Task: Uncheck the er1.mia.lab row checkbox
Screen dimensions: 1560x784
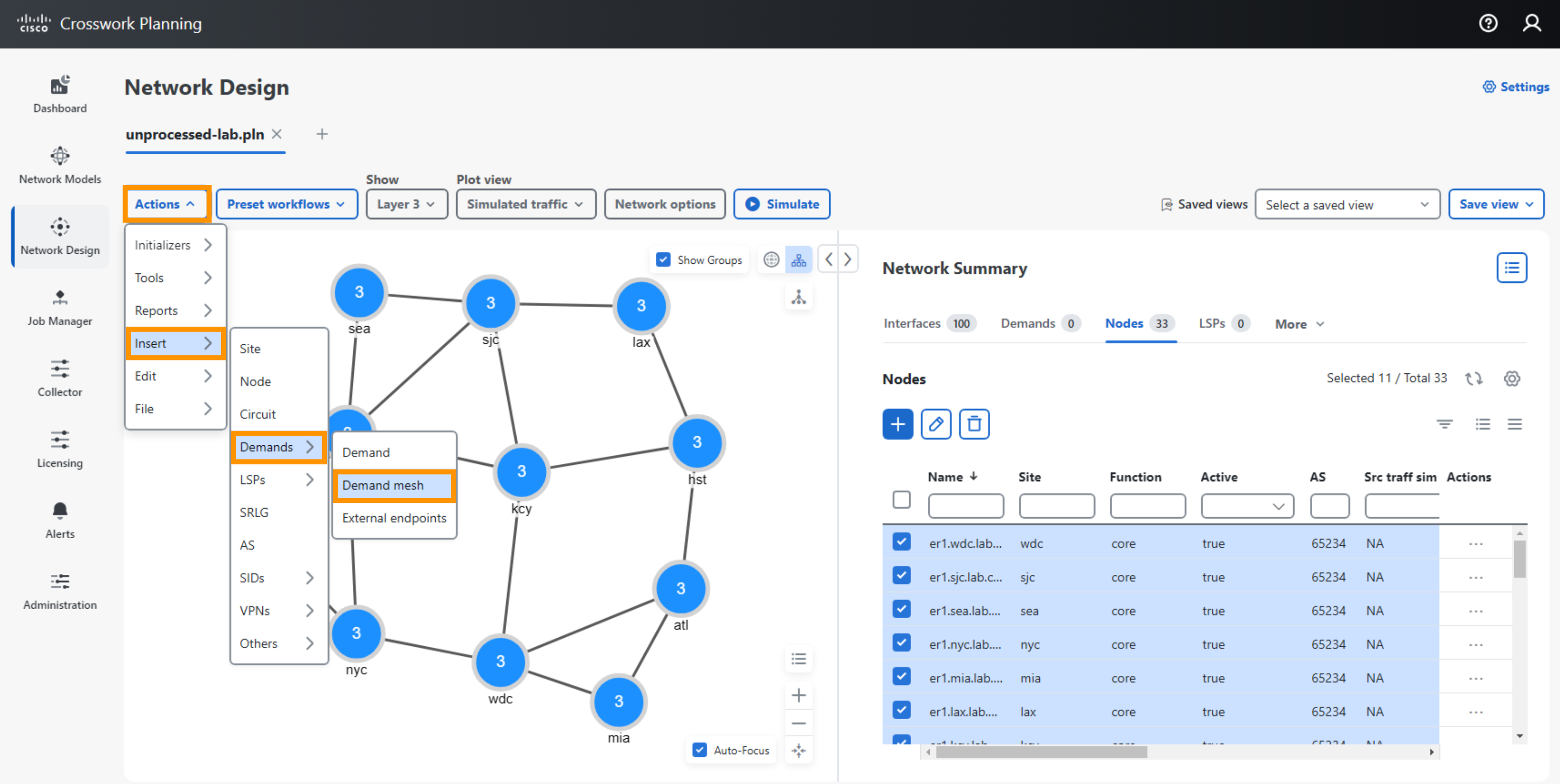Action: [901, 675]
